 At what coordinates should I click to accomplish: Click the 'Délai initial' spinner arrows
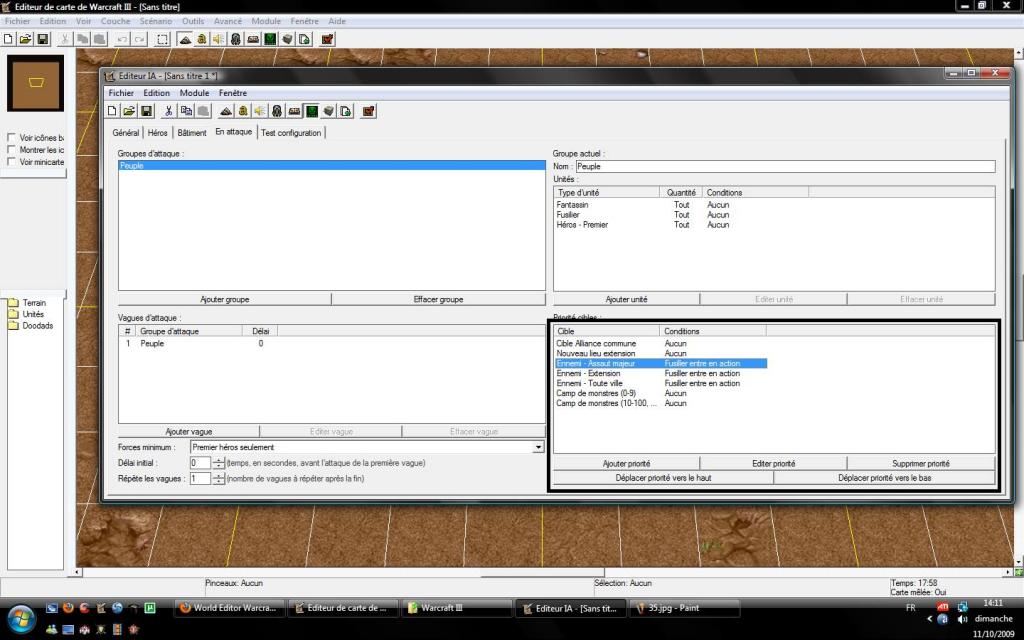(219, 463)
